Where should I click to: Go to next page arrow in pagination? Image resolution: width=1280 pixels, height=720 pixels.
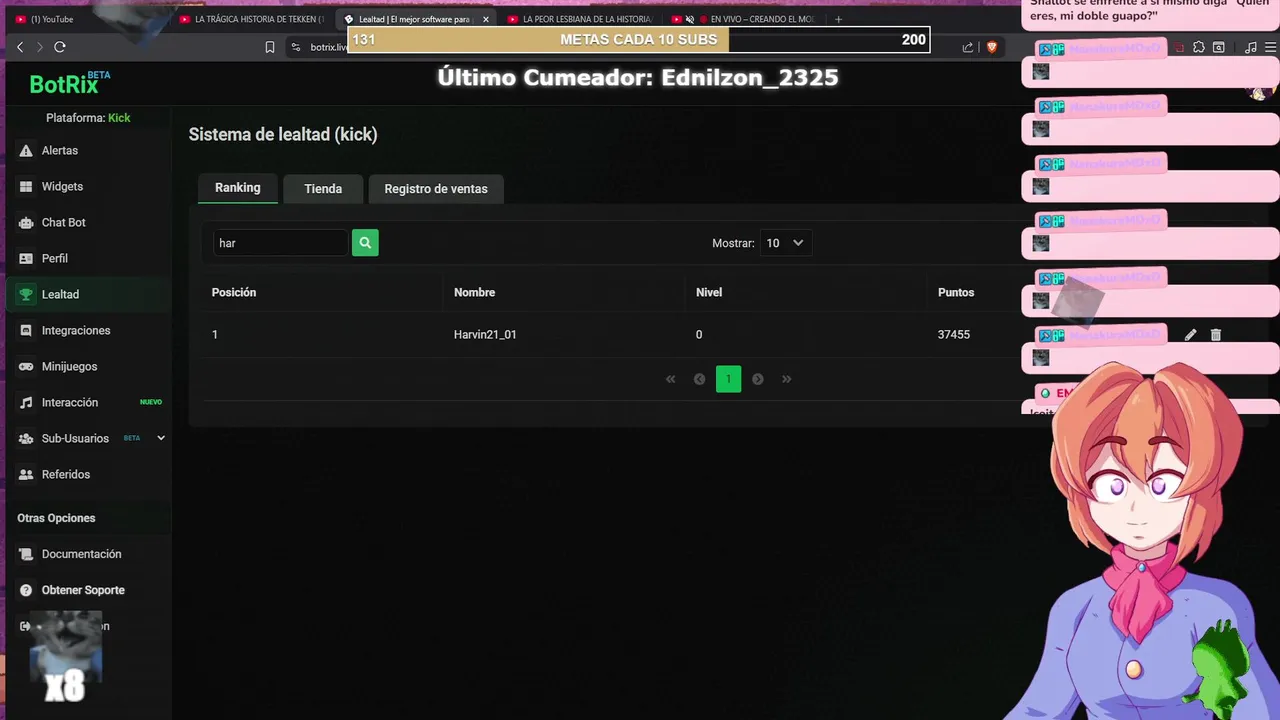758,379
